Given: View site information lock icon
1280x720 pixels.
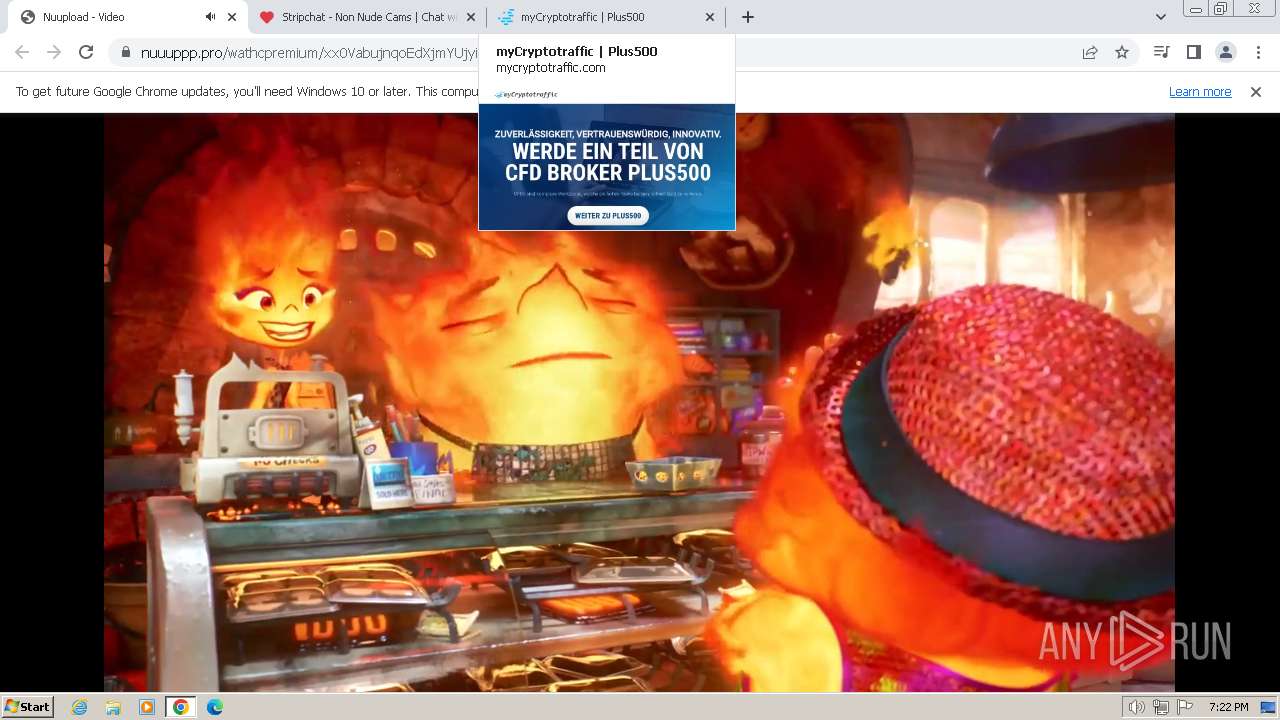Looking at the screenshot, I should (x=125, y=53).
